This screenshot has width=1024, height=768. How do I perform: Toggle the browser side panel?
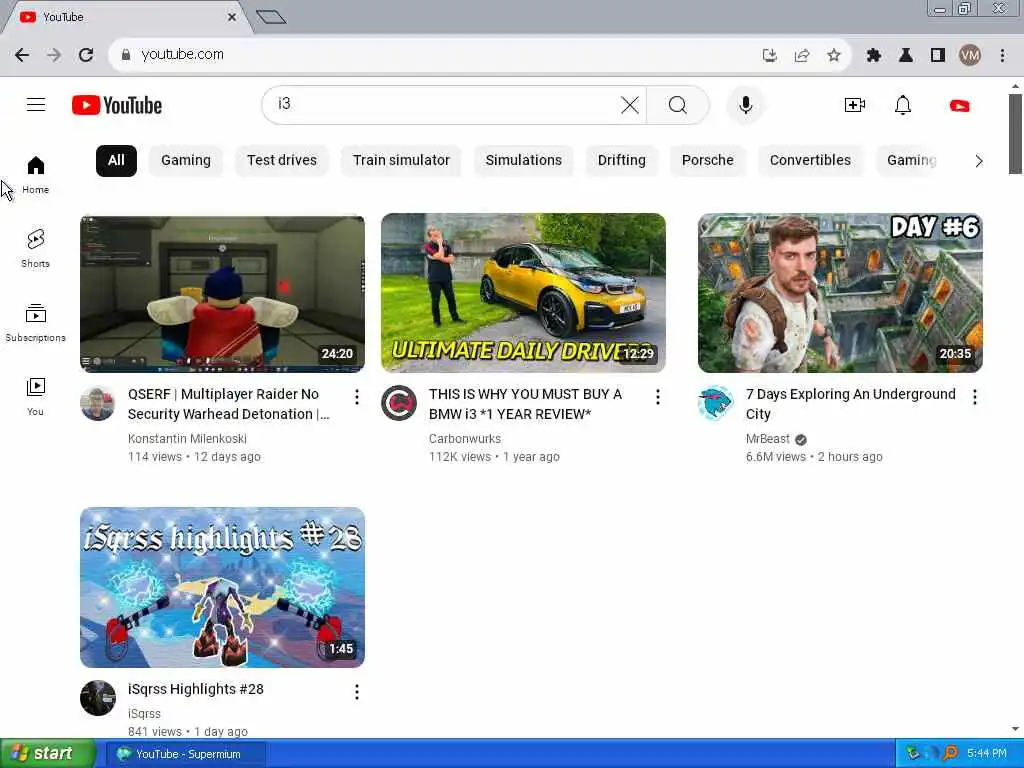(x=938, y=56)
